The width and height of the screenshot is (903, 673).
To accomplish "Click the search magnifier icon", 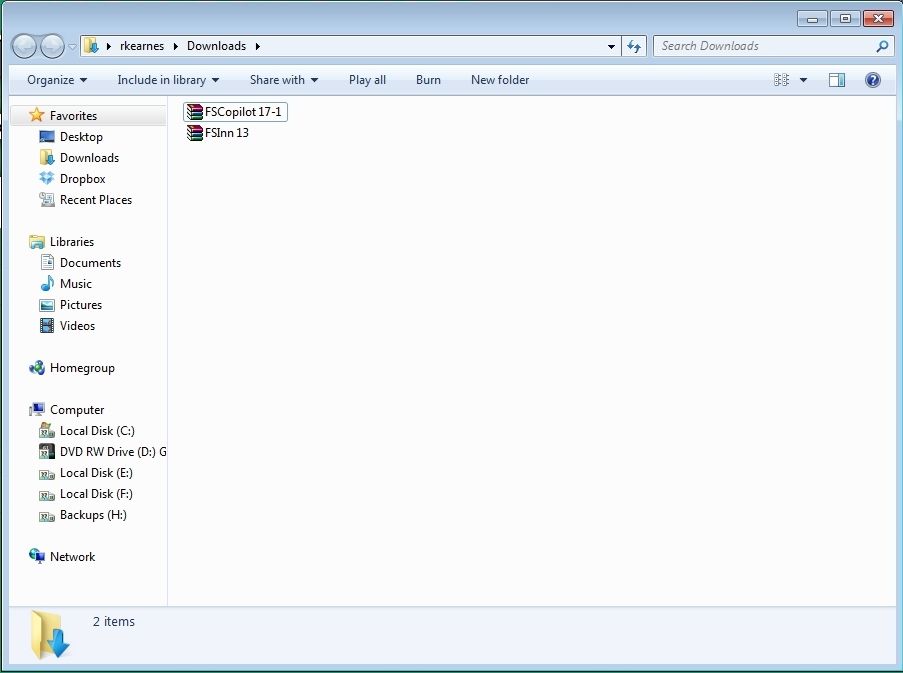I will tap(882, 46).
